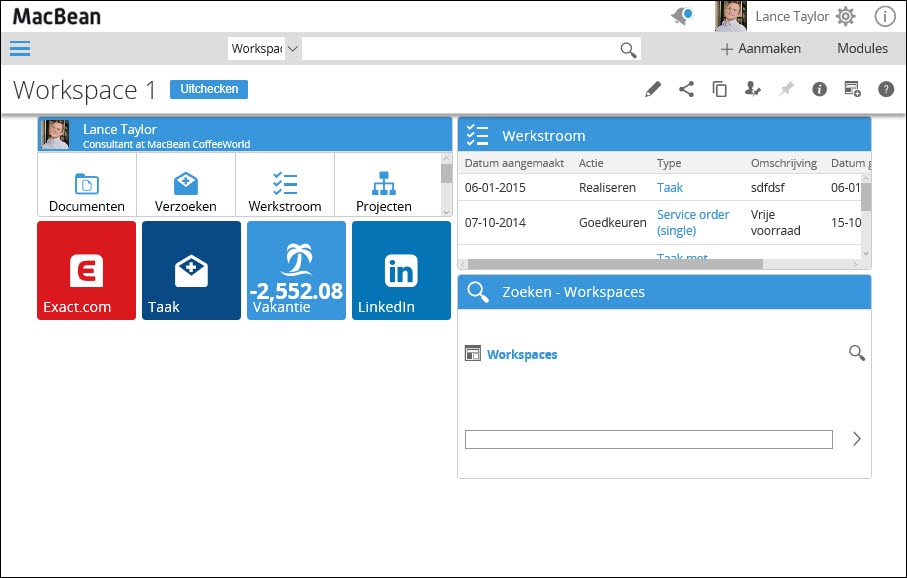Screen dimensions: 907x578
Task: Click Lance Taylor name in top header
Action: point(792,16)
